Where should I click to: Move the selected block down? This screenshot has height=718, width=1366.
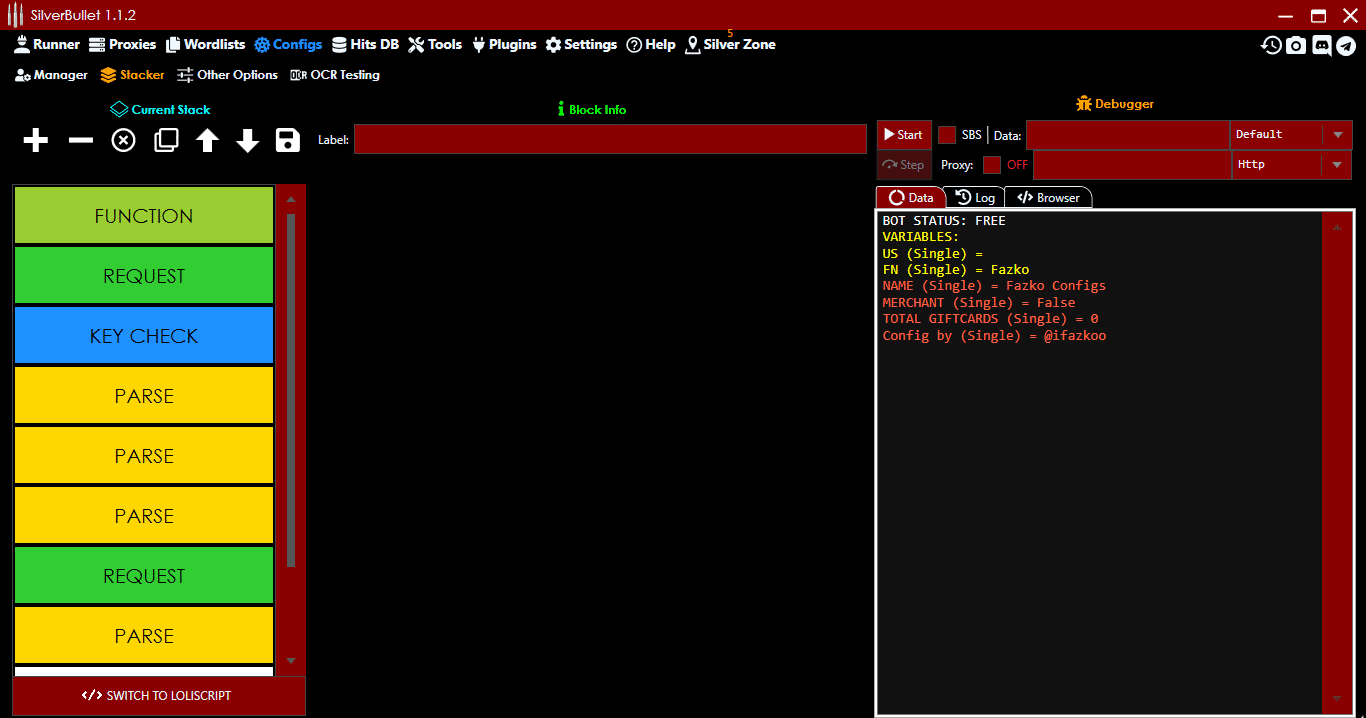tap(247, 140)
